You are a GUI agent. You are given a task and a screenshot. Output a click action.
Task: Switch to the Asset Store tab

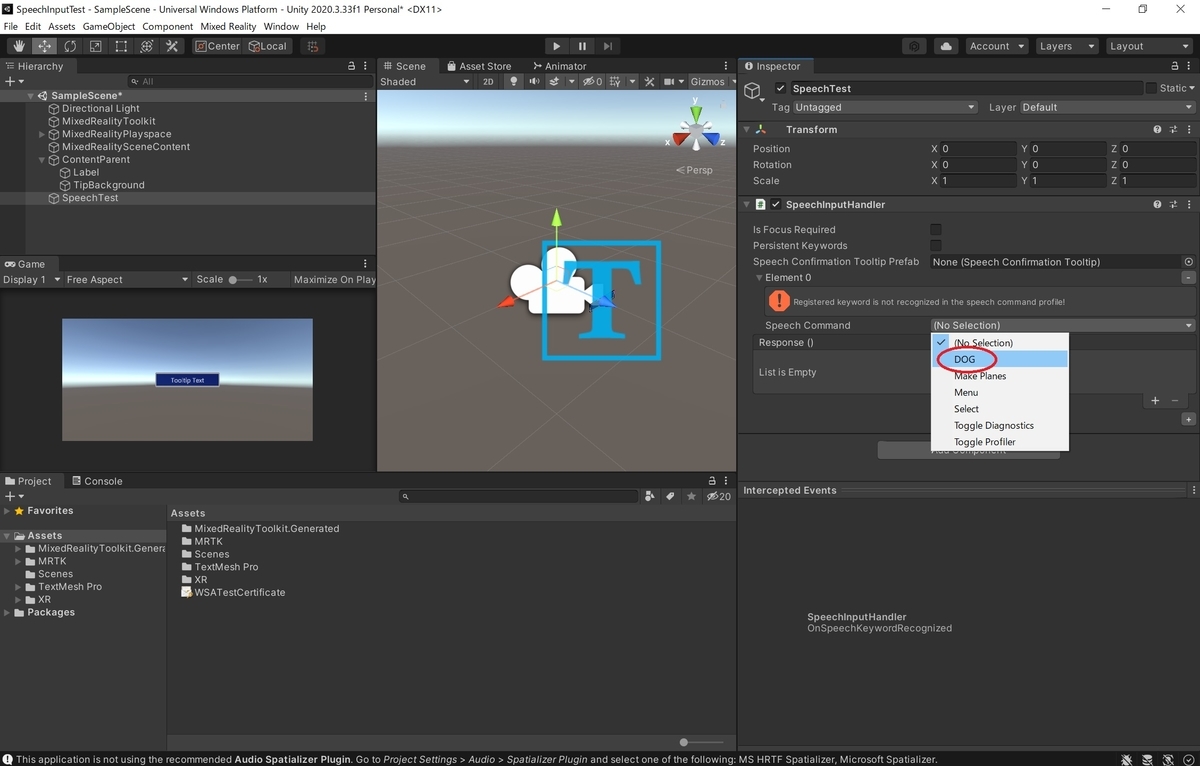pos(478,66)
